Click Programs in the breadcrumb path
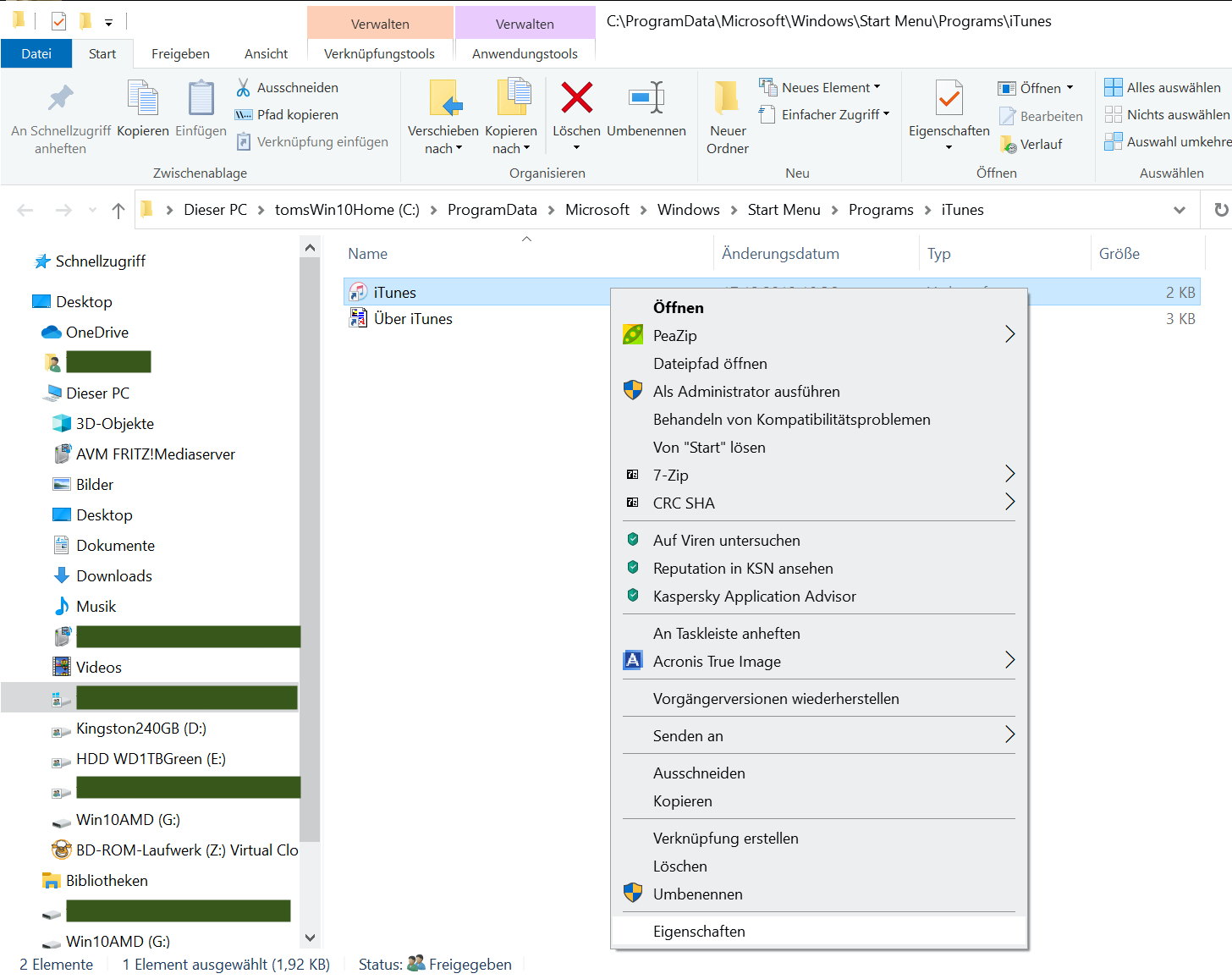 tap(881, 210)
